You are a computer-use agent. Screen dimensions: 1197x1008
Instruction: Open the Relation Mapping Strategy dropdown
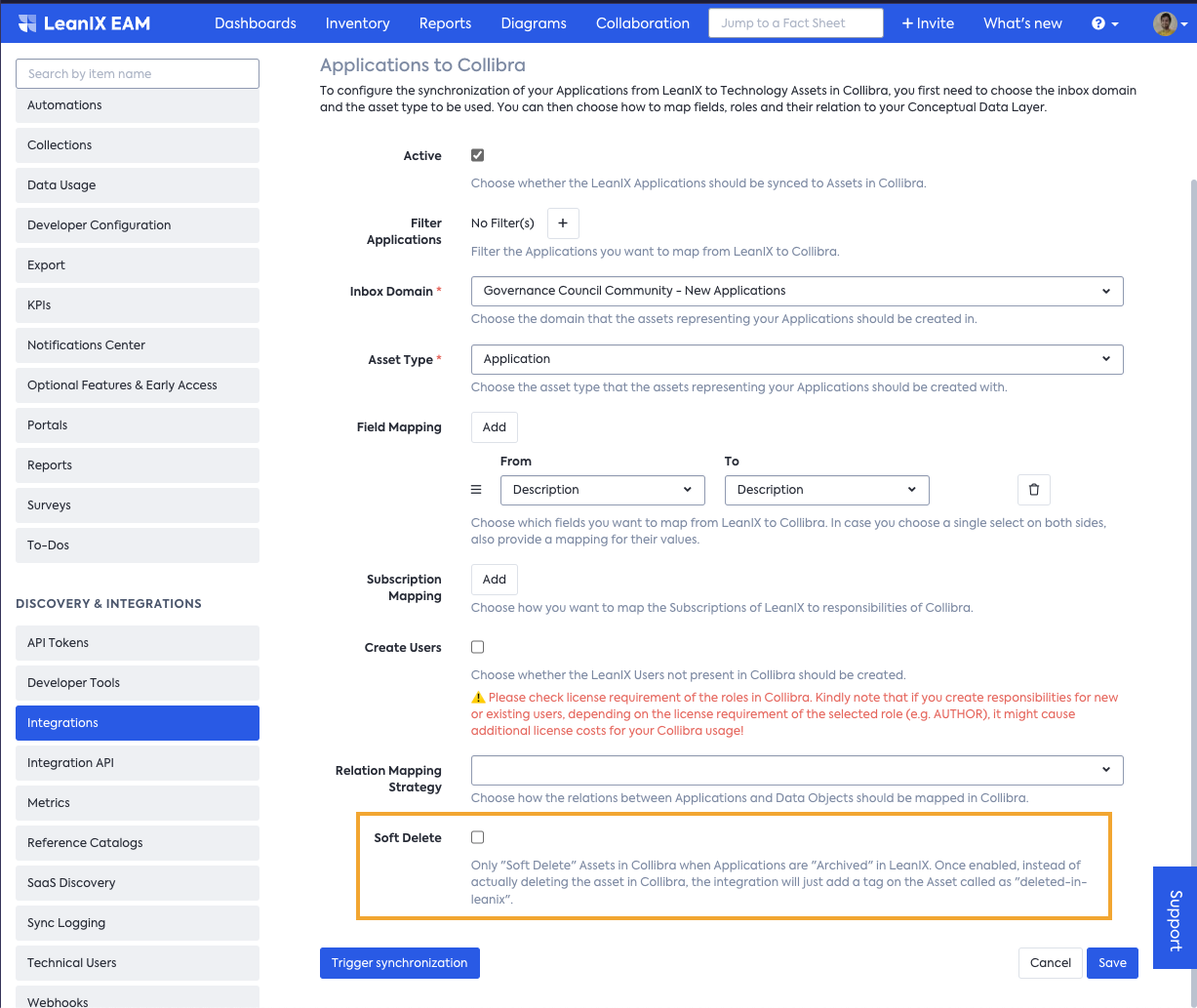coord(797,770)
